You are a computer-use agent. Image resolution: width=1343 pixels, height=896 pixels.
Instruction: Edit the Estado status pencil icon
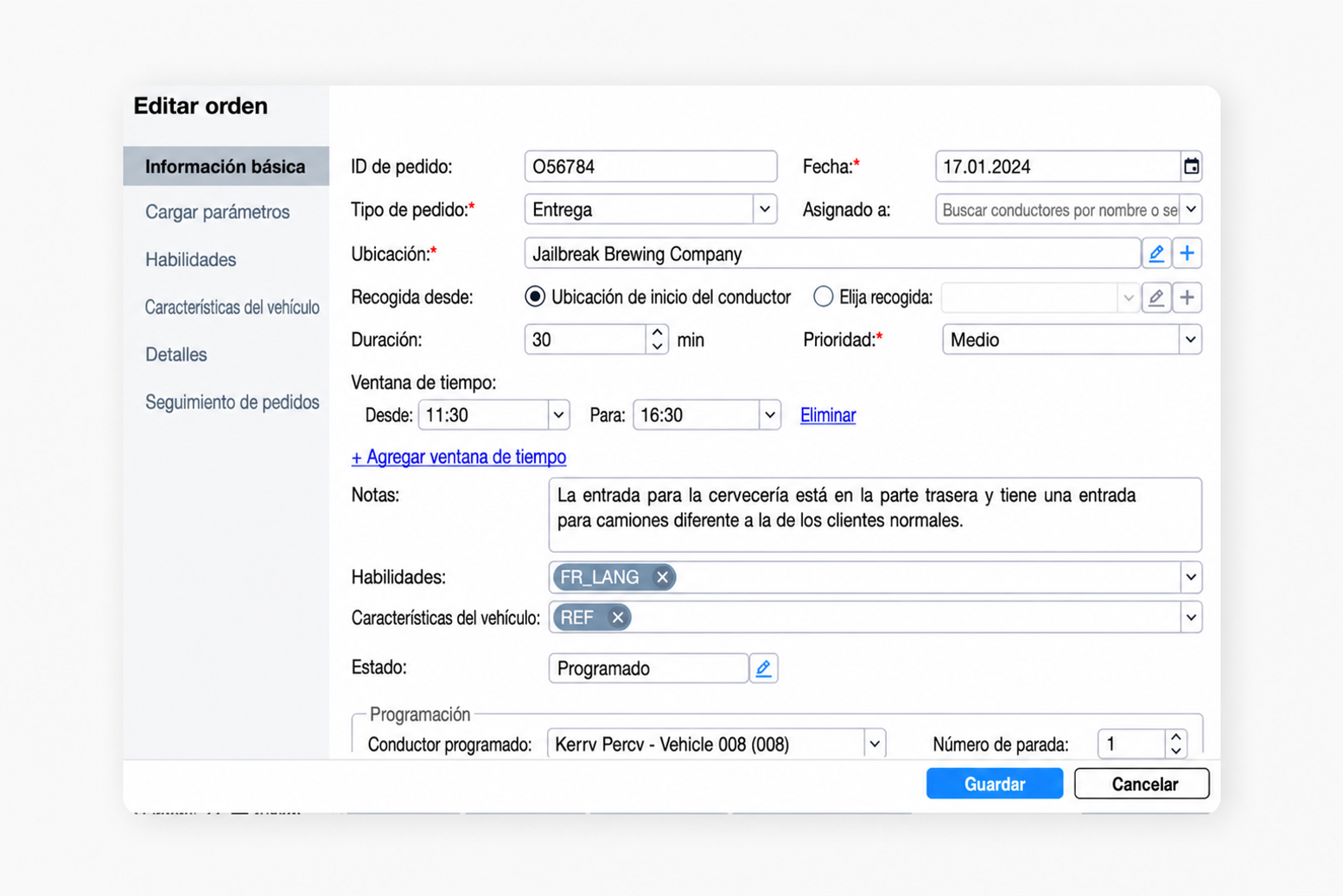pos(763,668)
